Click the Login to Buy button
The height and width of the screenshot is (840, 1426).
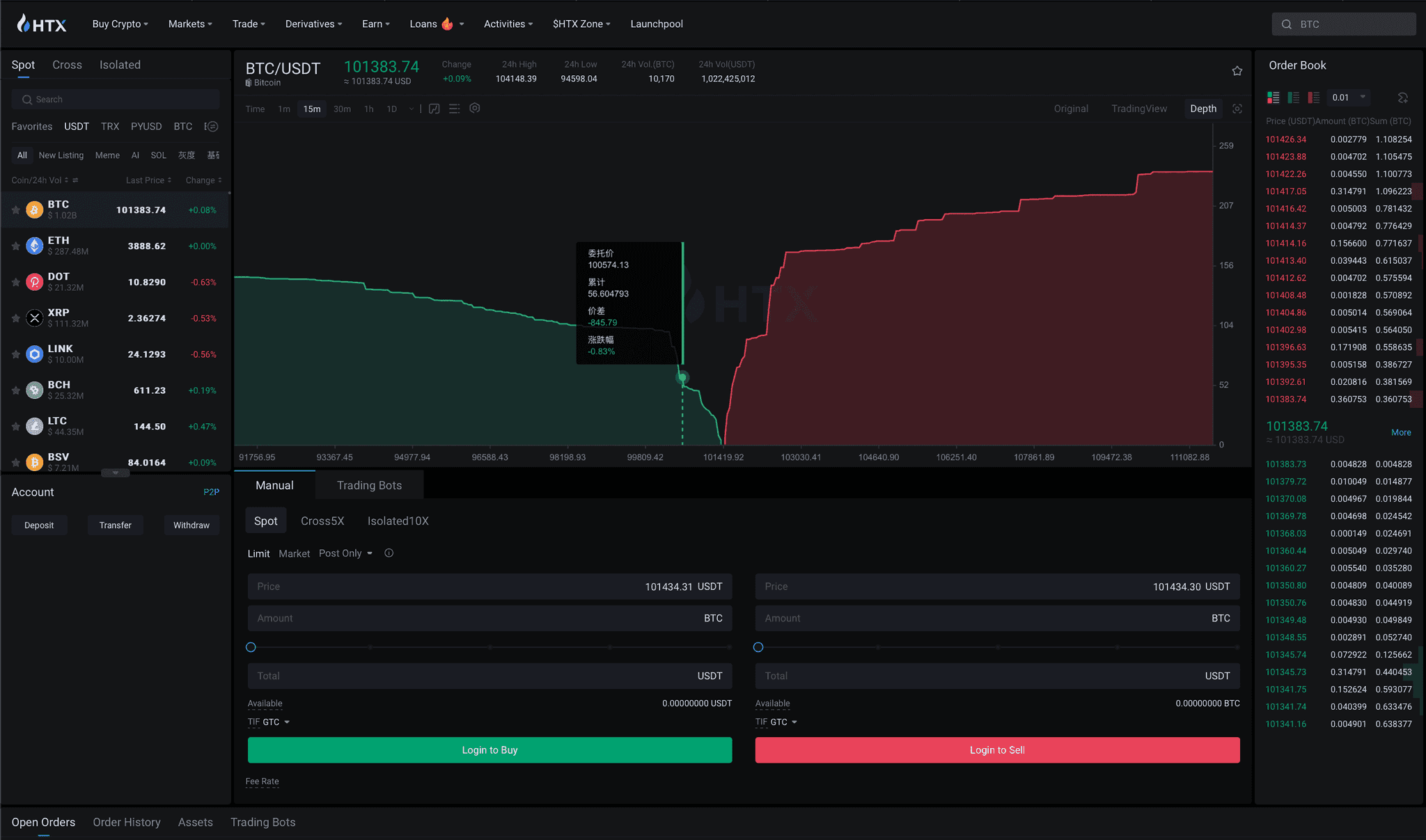coord(489,750)
